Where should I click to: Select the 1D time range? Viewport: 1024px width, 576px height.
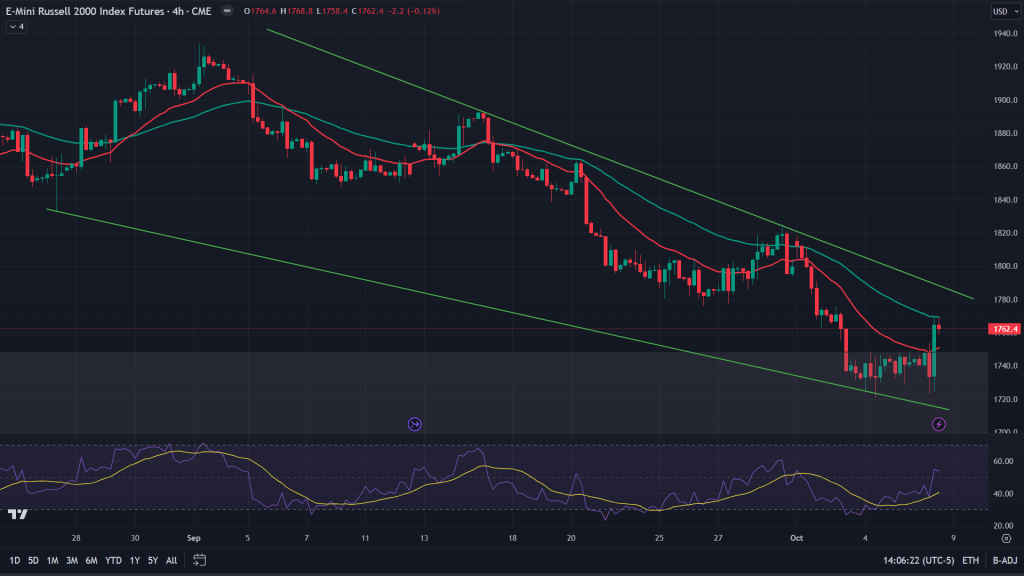point(15,560)
